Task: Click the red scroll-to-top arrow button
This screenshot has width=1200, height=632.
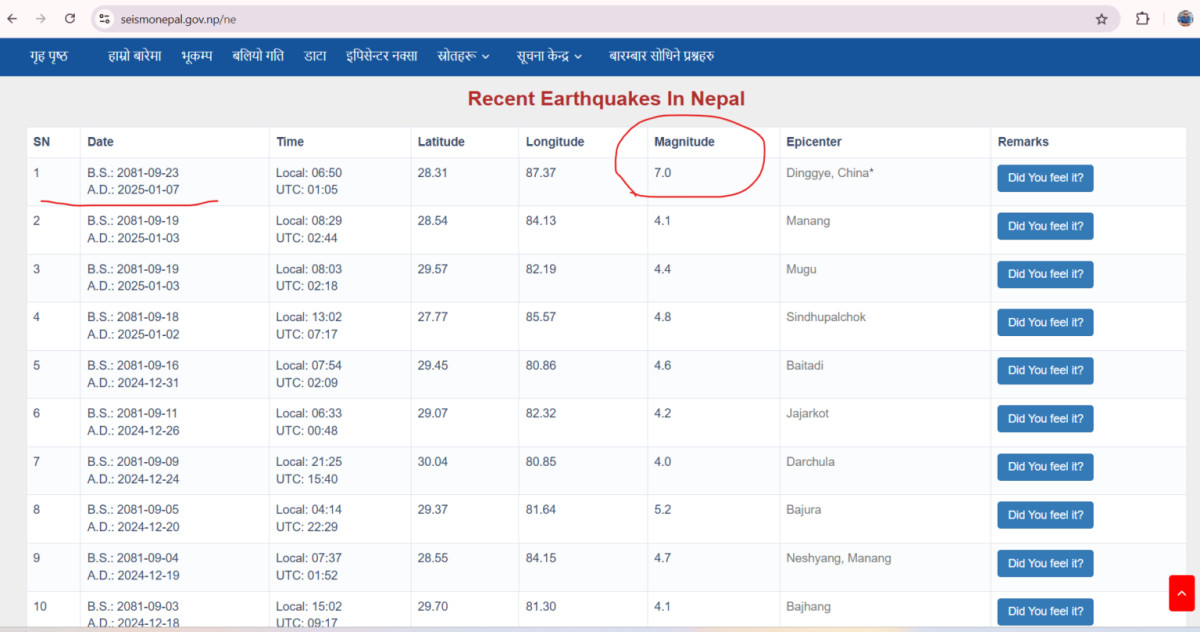Action: coord(1181,593)
